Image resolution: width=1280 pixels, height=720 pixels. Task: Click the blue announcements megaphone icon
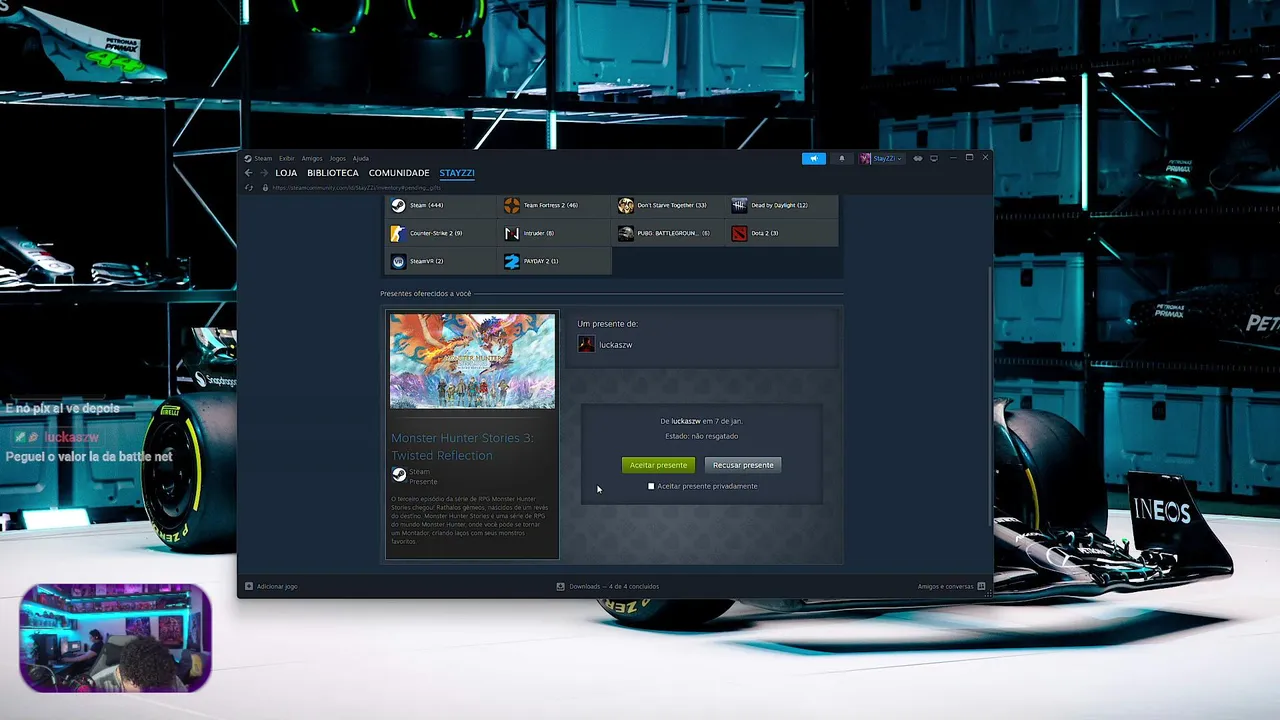[814, 158]
